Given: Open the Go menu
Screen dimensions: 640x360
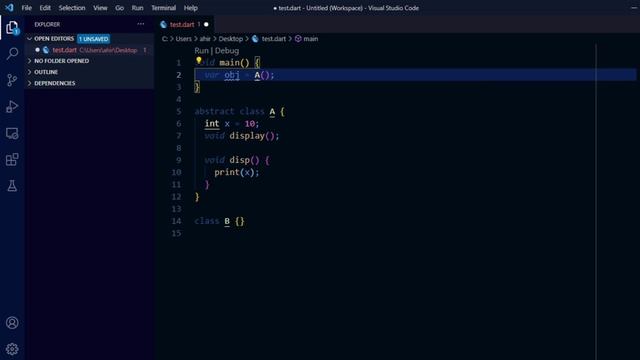Looking at the screenshot, I should (120, 8).
